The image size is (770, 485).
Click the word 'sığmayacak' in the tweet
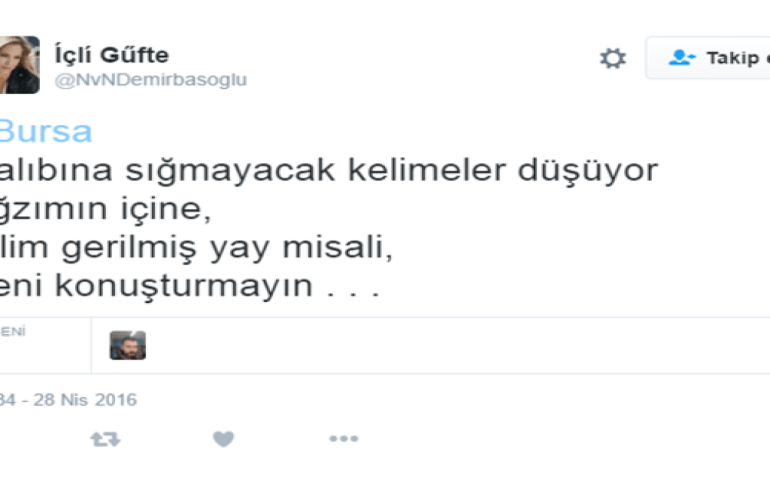coord(231,172)
